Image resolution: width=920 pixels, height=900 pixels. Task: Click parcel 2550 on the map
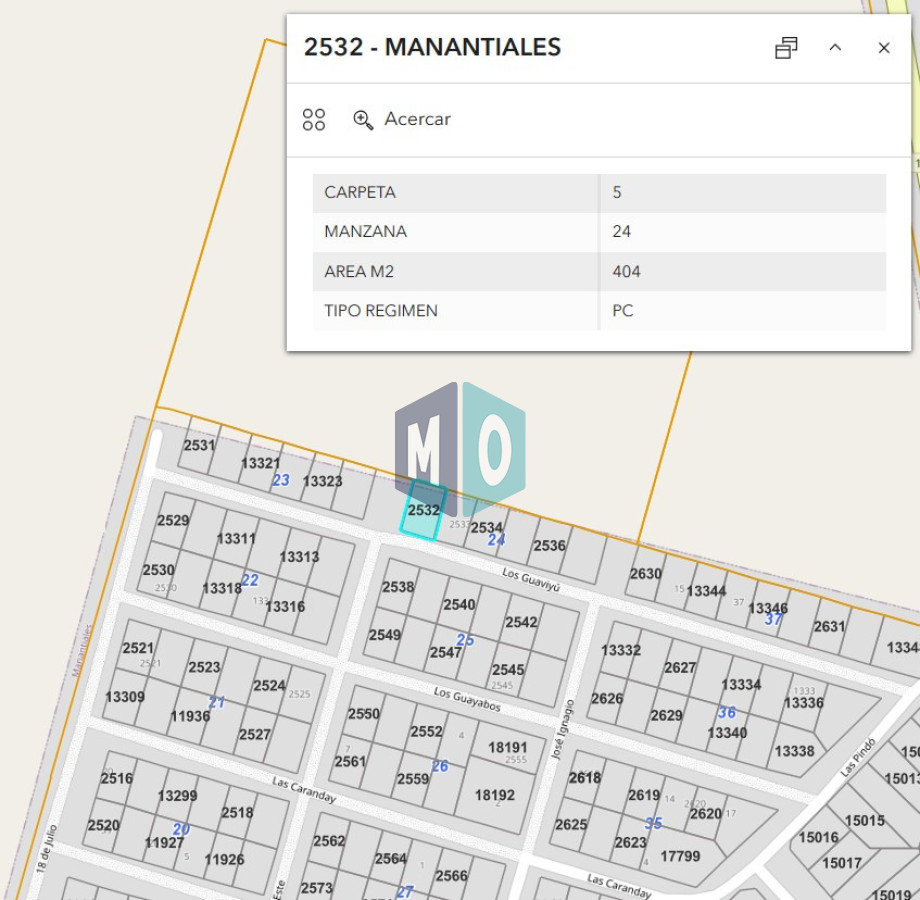tap(364, 714)
